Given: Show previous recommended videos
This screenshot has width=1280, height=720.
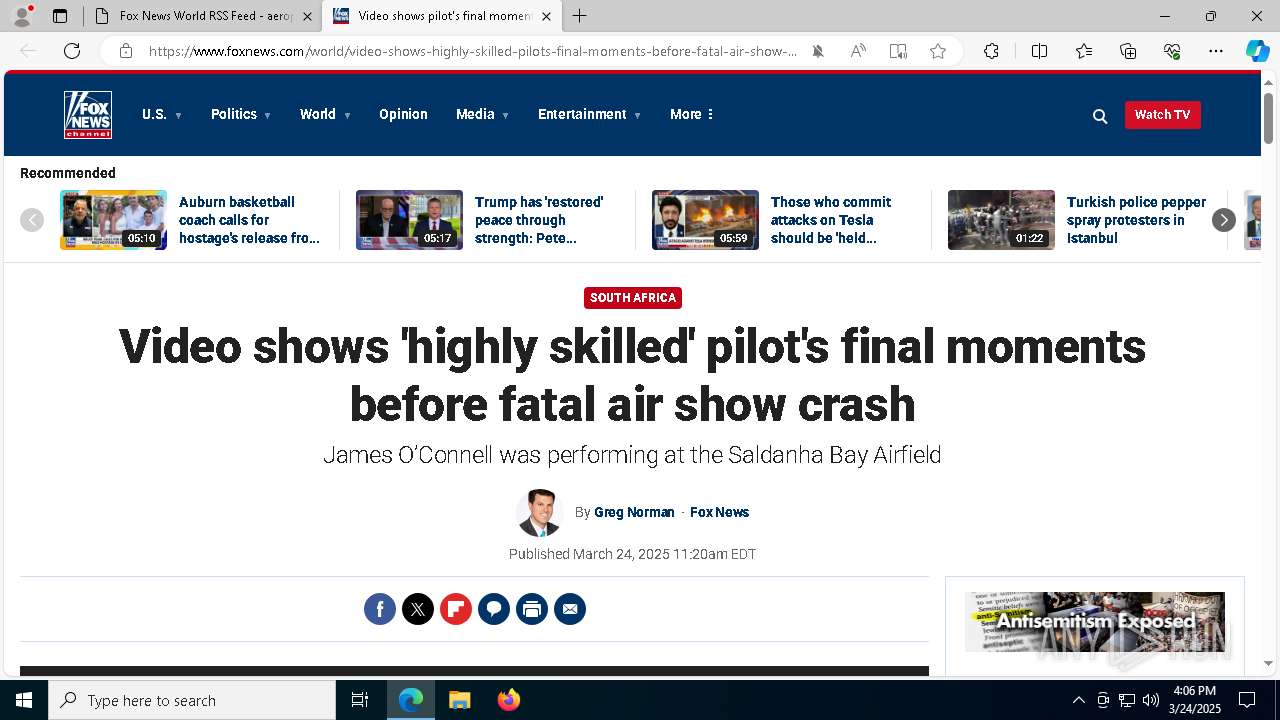Looking at the screenshot, I should (32, 220).
